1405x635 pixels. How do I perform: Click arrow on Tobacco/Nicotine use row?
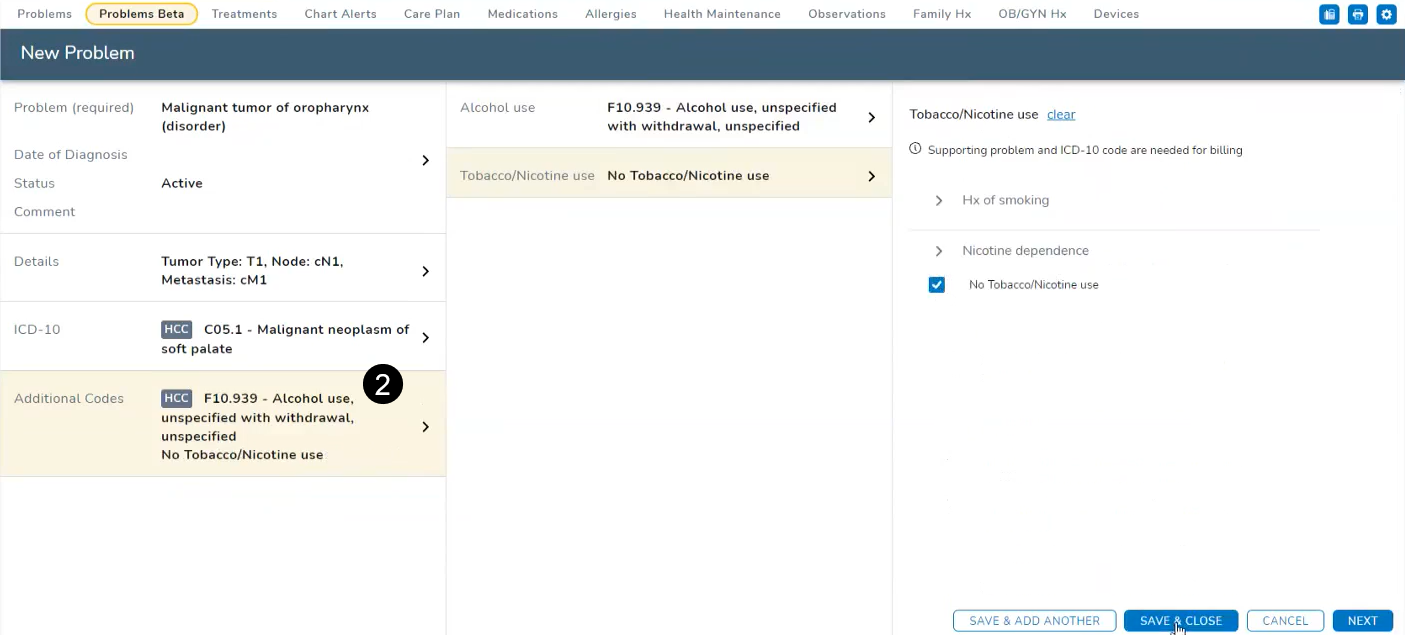click(x=871, y=176)
